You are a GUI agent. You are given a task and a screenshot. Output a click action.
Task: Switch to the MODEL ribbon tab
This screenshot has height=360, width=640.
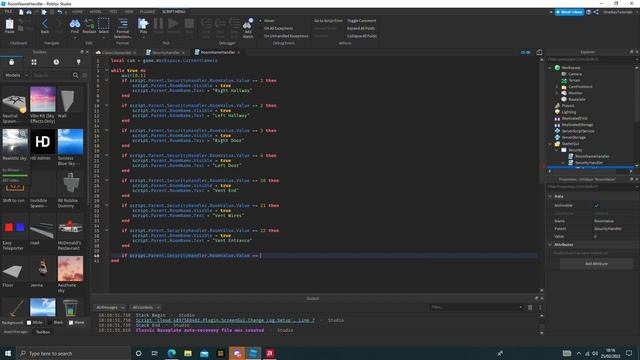tap(96, 12)
